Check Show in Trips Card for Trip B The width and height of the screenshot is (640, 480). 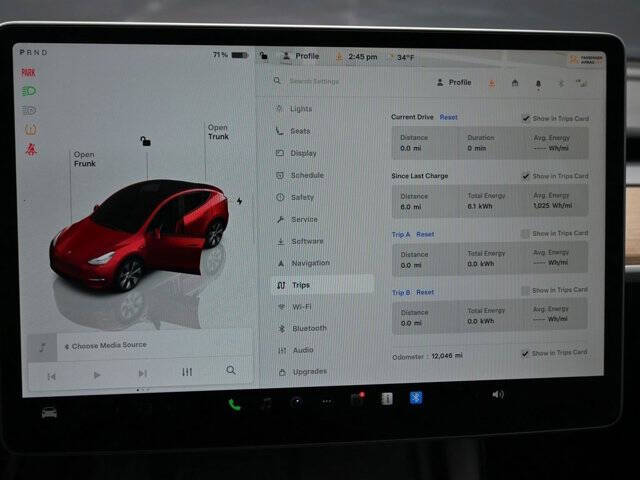pos(525,290)
